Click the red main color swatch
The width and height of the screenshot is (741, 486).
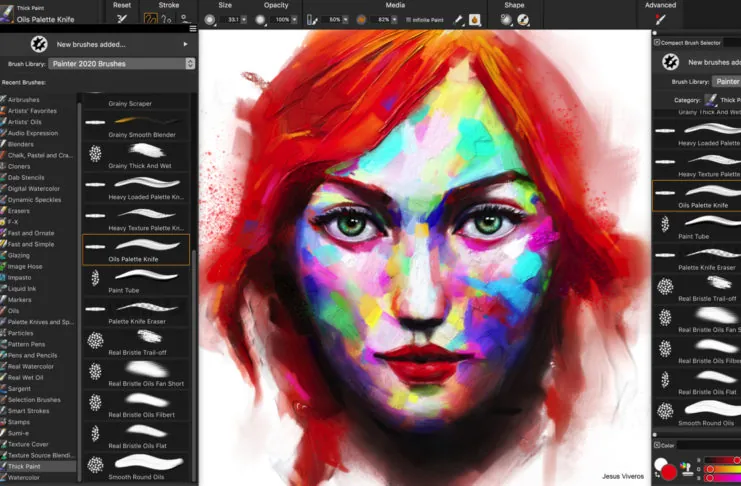coord(668,471)
